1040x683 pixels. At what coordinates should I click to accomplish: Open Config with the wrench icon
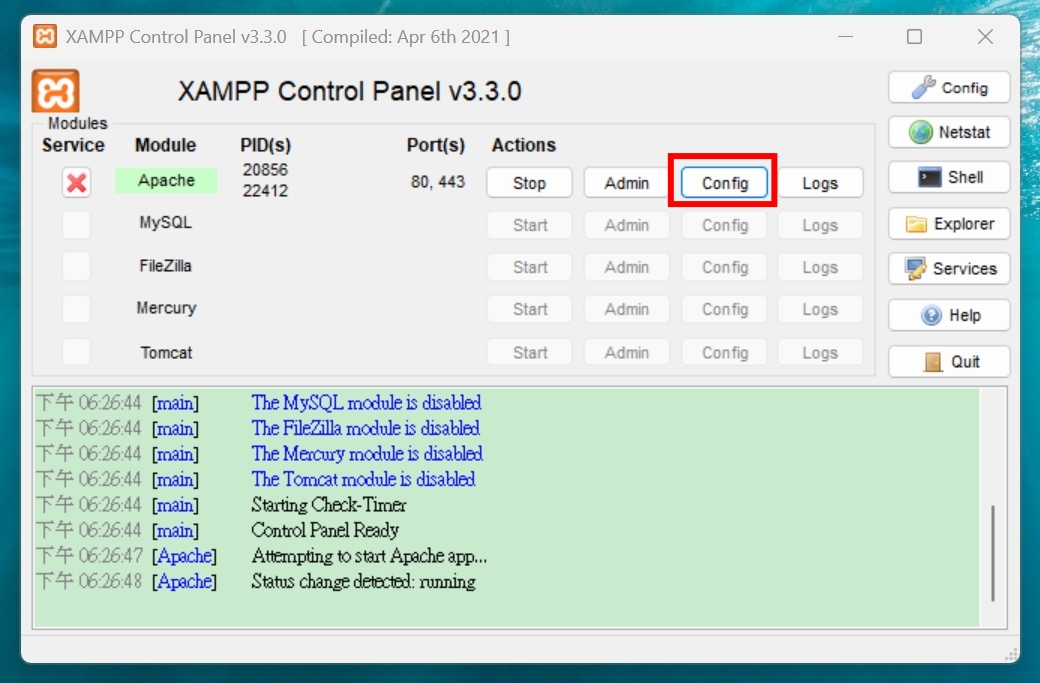click(949, 88)
